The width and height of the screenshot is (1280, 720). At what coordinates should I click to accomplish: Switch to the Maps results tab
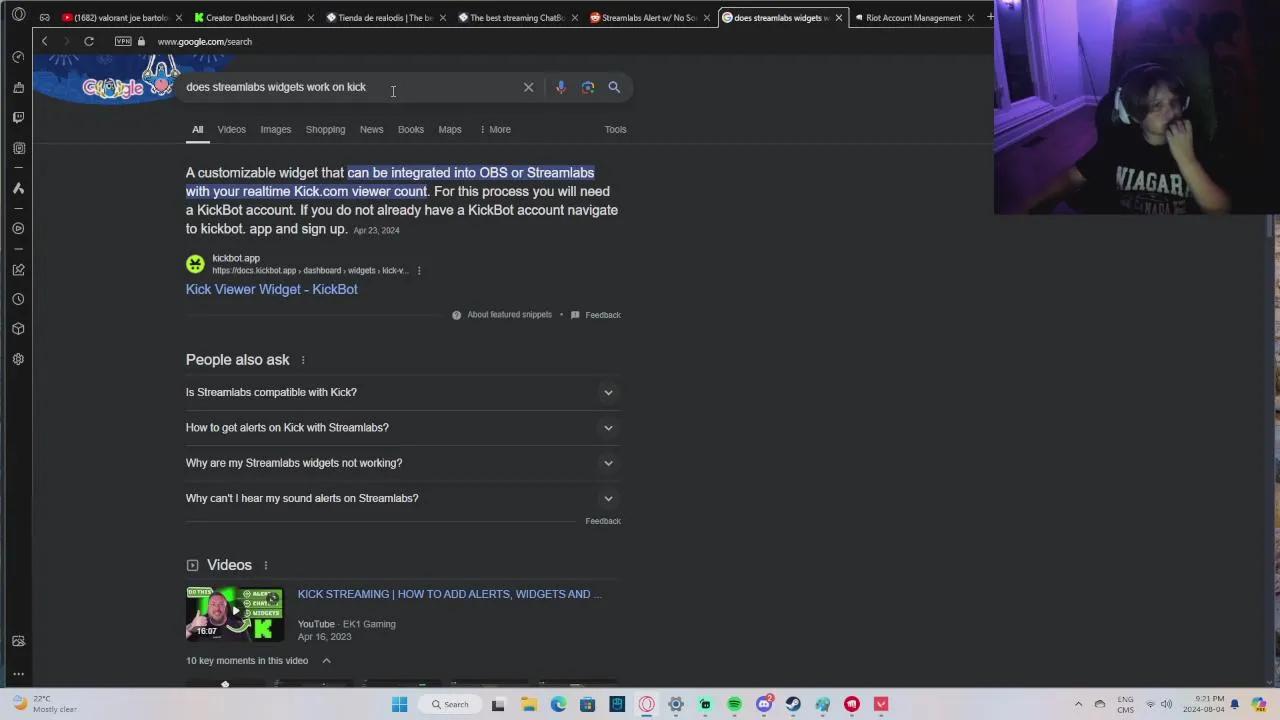pyautogui.click(x=450, y=129)
